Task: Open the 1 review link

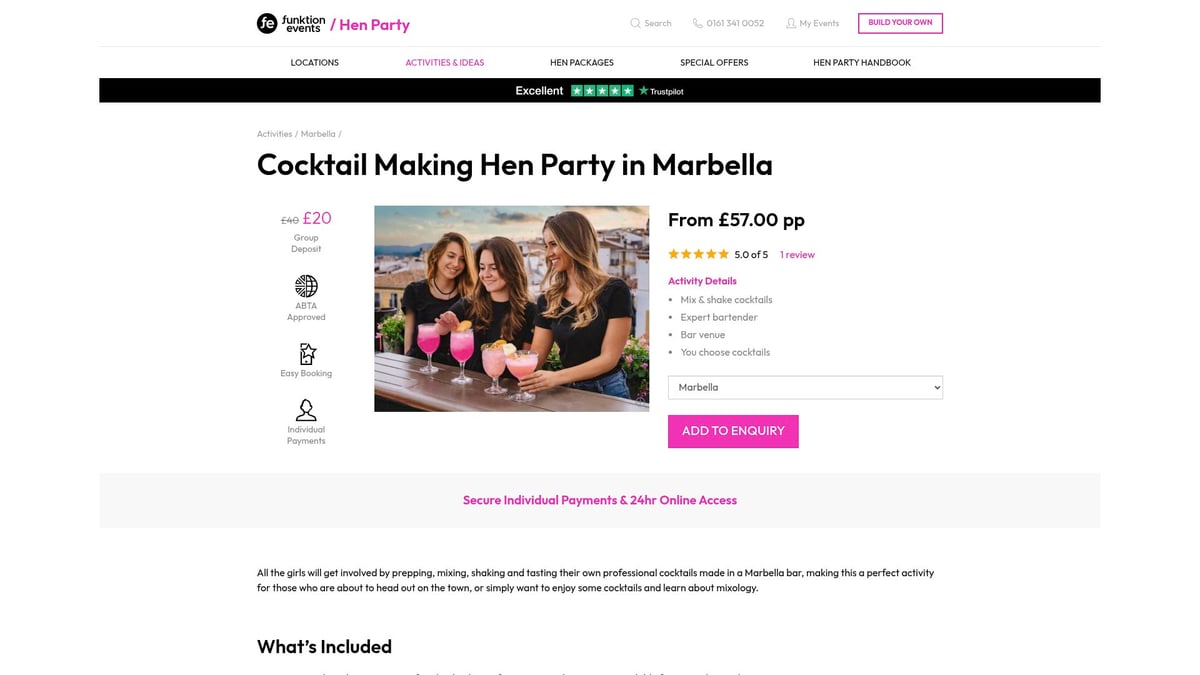Action: tap(797, 254)
